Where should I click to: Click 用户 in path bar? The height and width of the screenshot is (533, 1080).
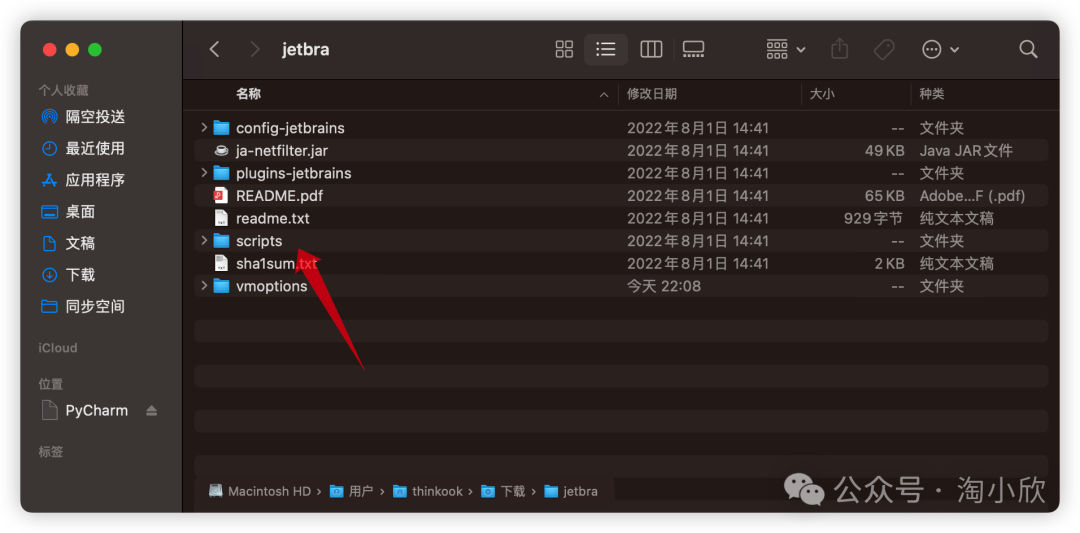351,491
